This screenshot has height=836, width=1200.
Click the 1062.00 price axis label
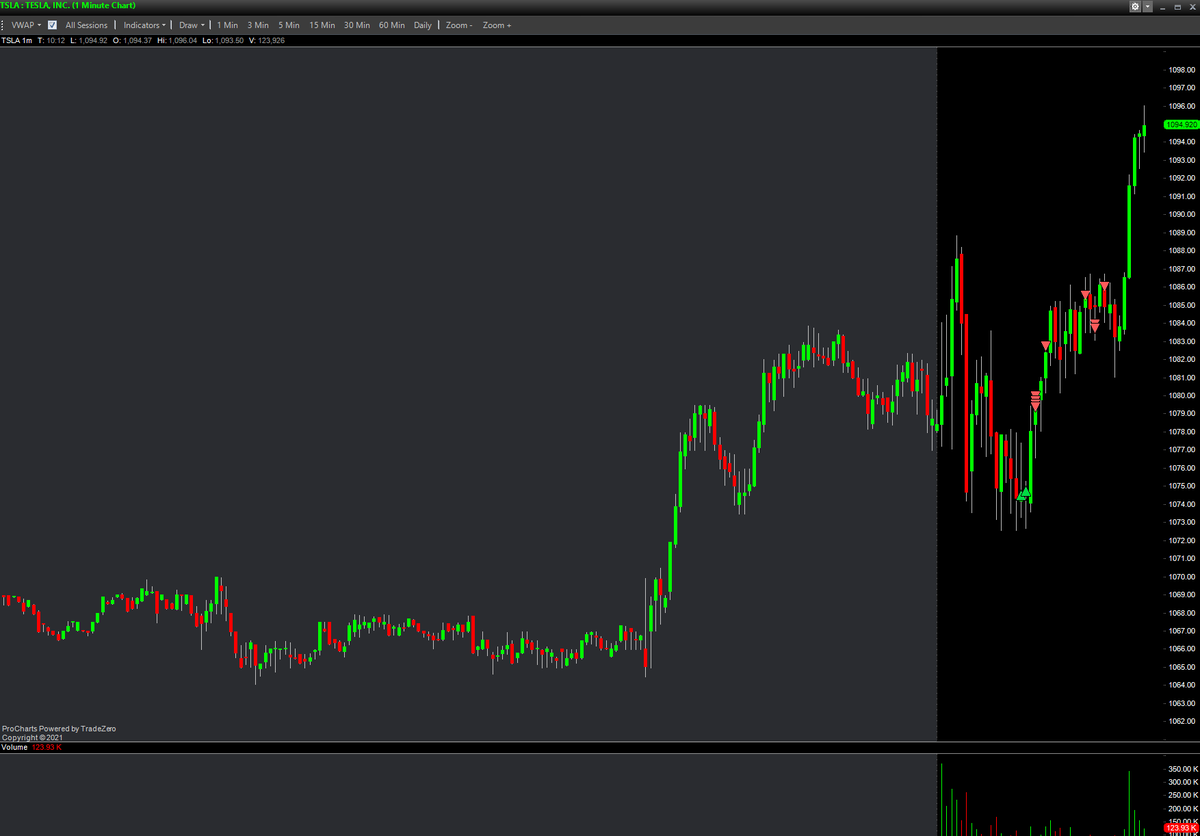[1183, 721]
